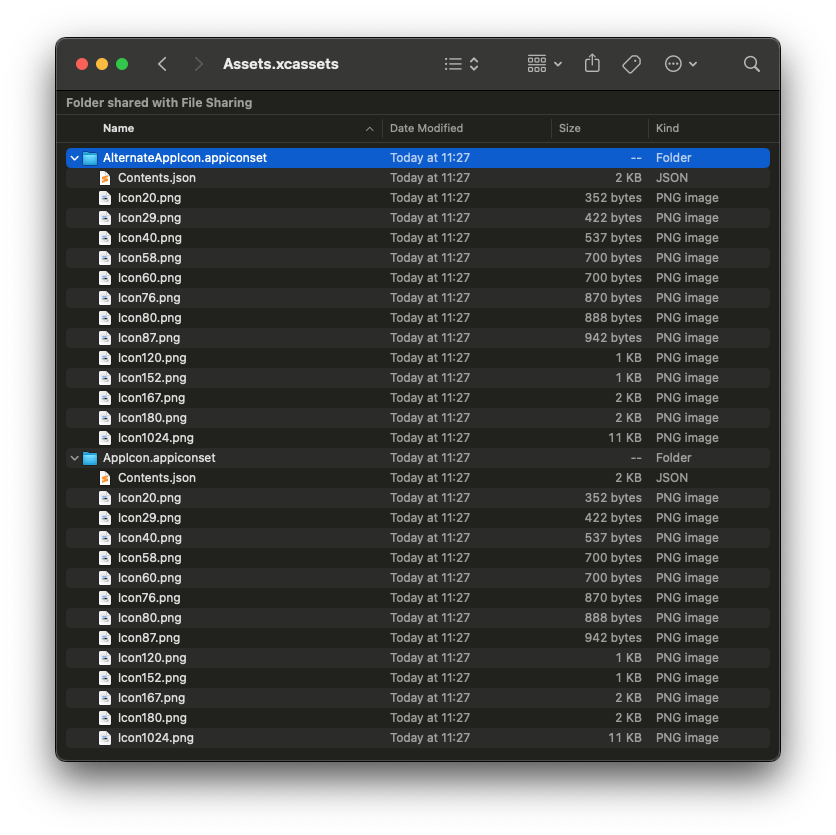Select Contents.json in the AlternateAppIcon folder
836x835 pixels.
(418, 178)
